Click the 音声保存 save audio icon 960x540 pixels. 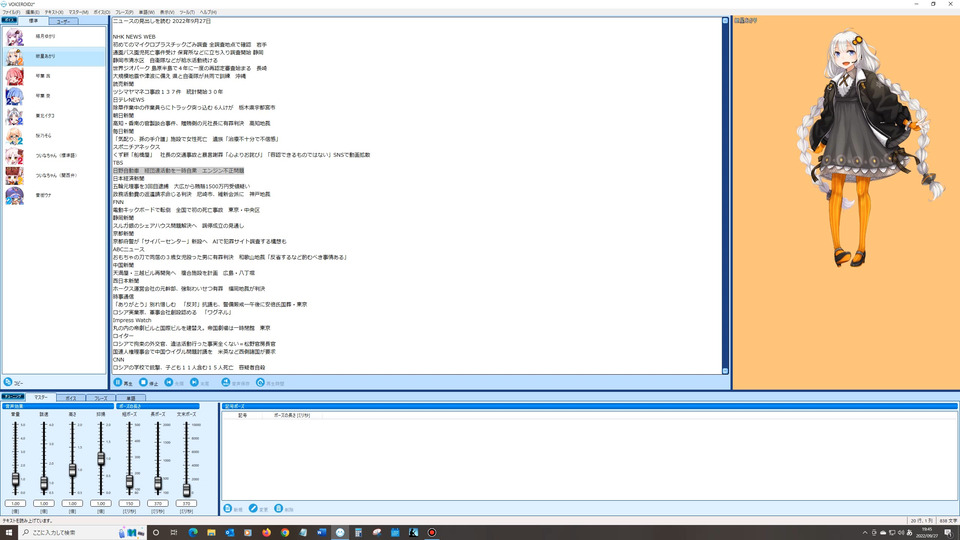[226, 383]
